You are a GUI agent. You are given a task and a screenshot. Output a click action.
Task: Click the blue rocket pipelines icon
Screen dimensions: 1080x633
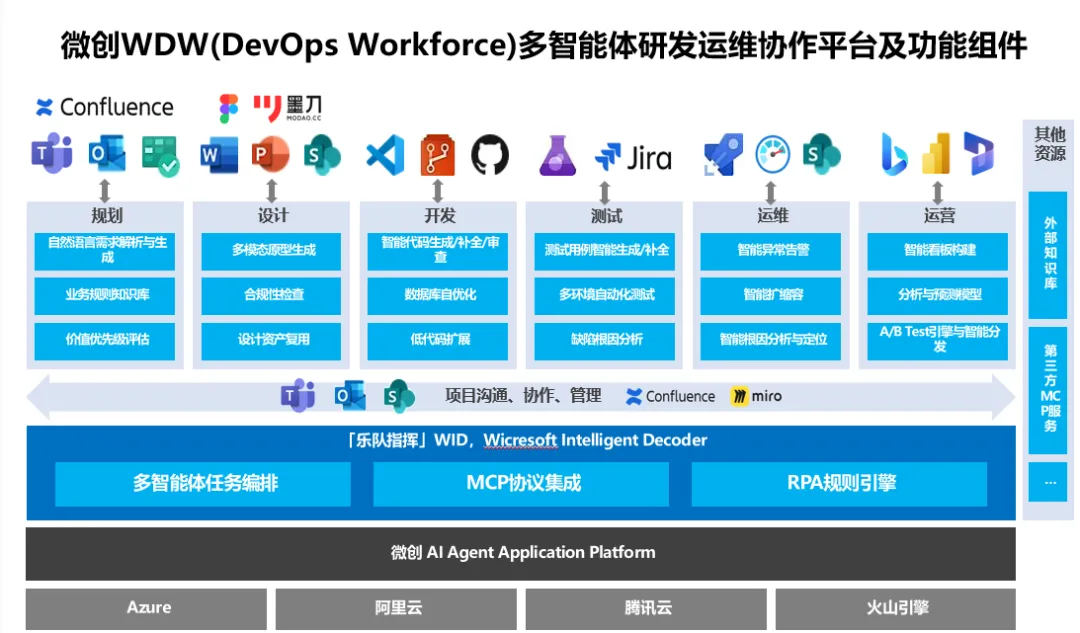(x=723, y=155)
